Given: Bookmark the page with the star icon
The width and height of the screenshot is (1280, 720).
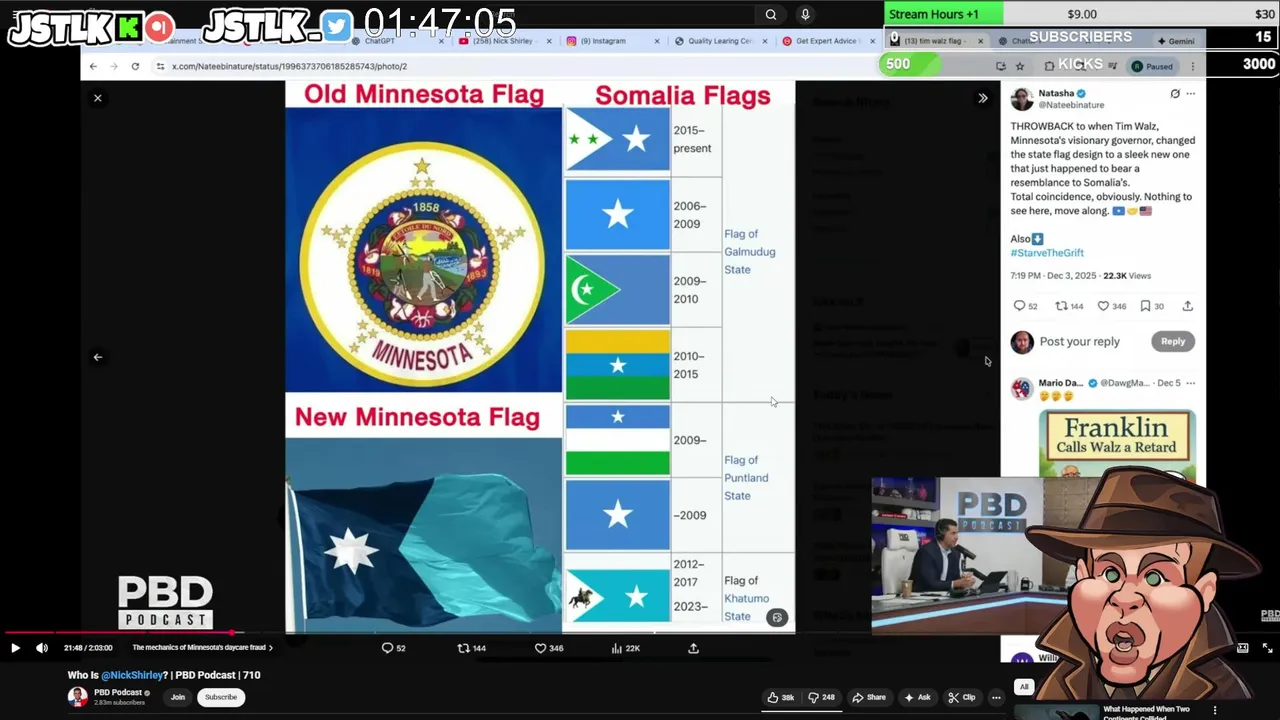Looking at the screenshot, I should (x=1020, y=66).
